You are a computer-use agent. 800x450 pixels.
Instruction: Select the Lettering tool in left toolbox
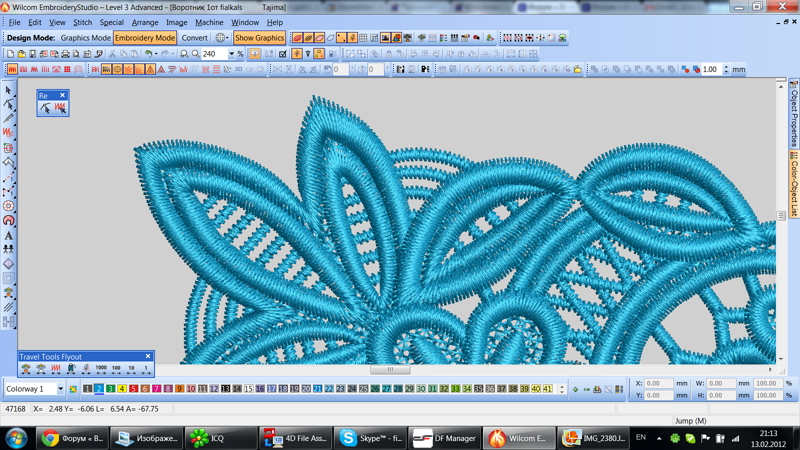[9, 235]
